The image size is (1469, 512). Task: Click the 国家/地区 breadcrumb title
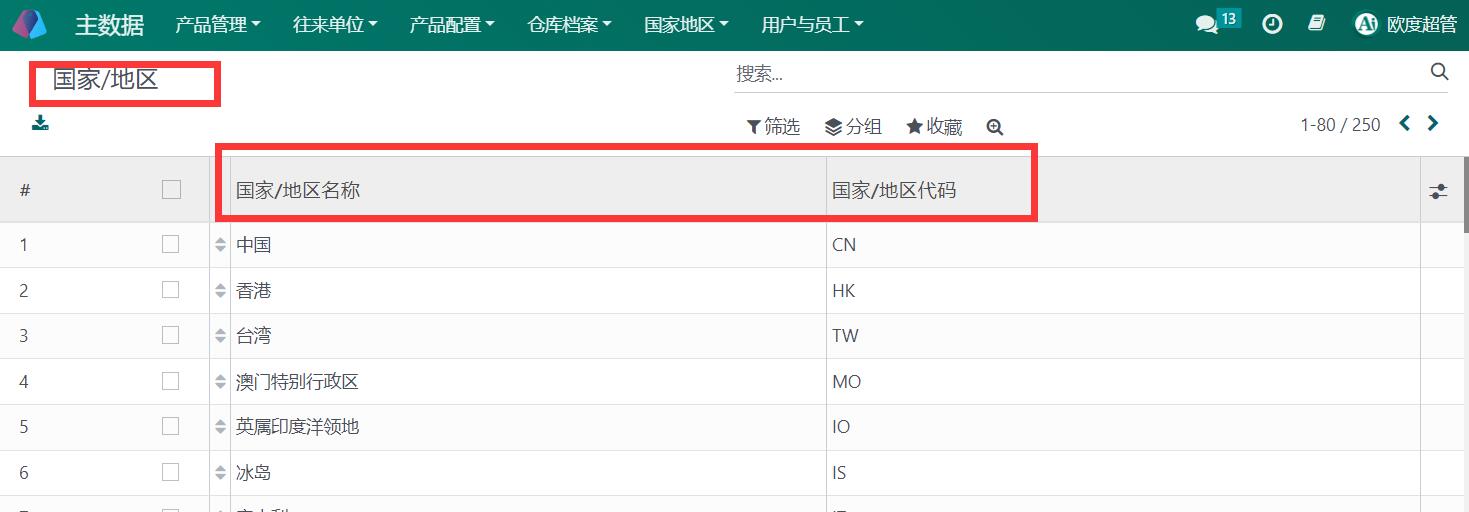tap(106, 80)
